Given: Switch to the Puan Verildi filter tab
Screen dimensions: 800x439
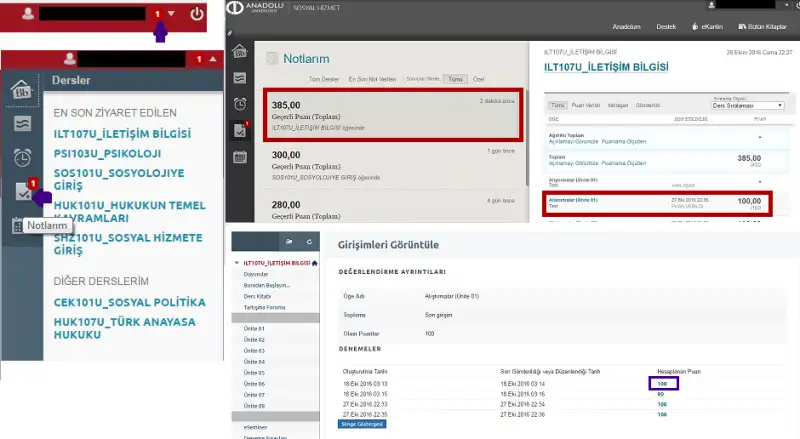Looking at the screenshot, I should coord(585,105).
